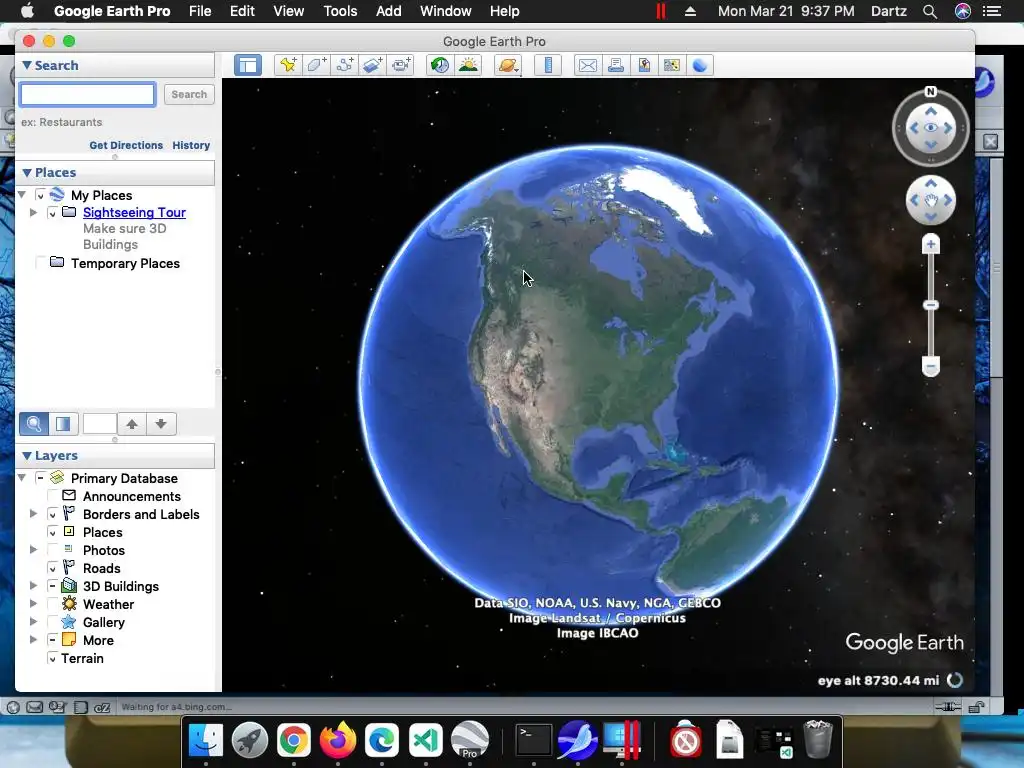Open the Tools menu

pos(340,11)
